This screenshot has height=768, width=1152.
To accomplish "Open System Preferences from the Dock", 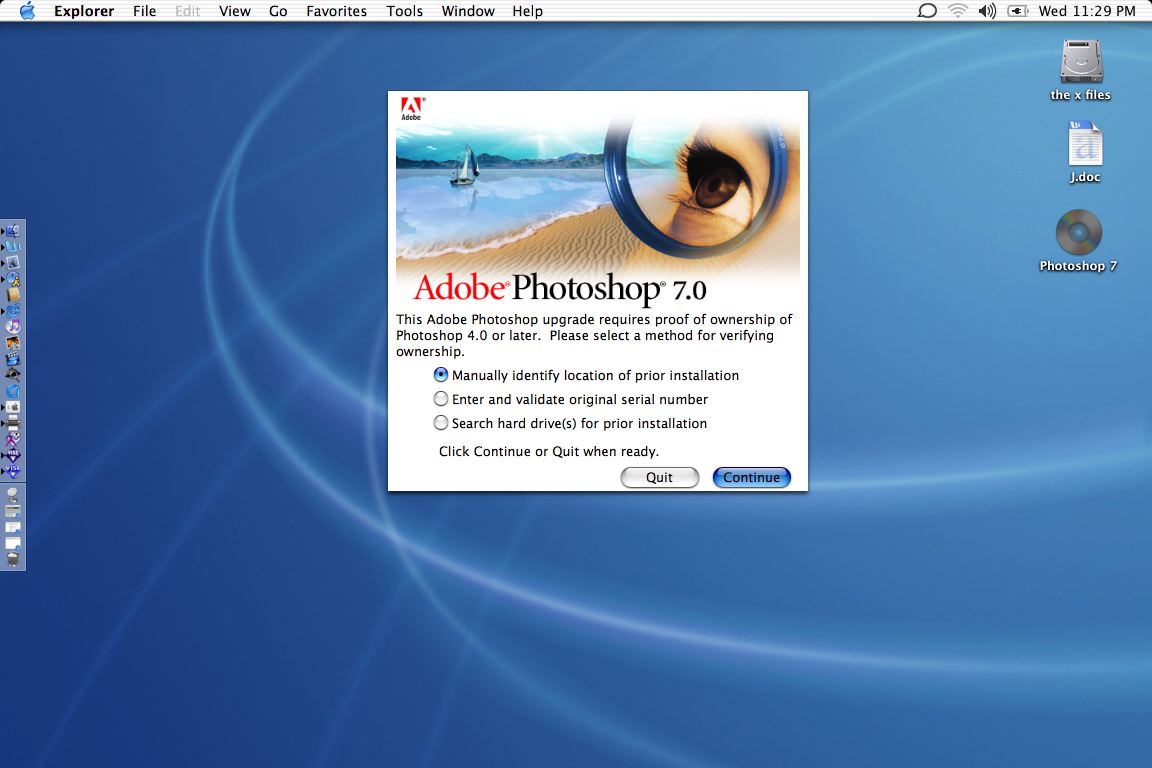I will pos(13,406).
